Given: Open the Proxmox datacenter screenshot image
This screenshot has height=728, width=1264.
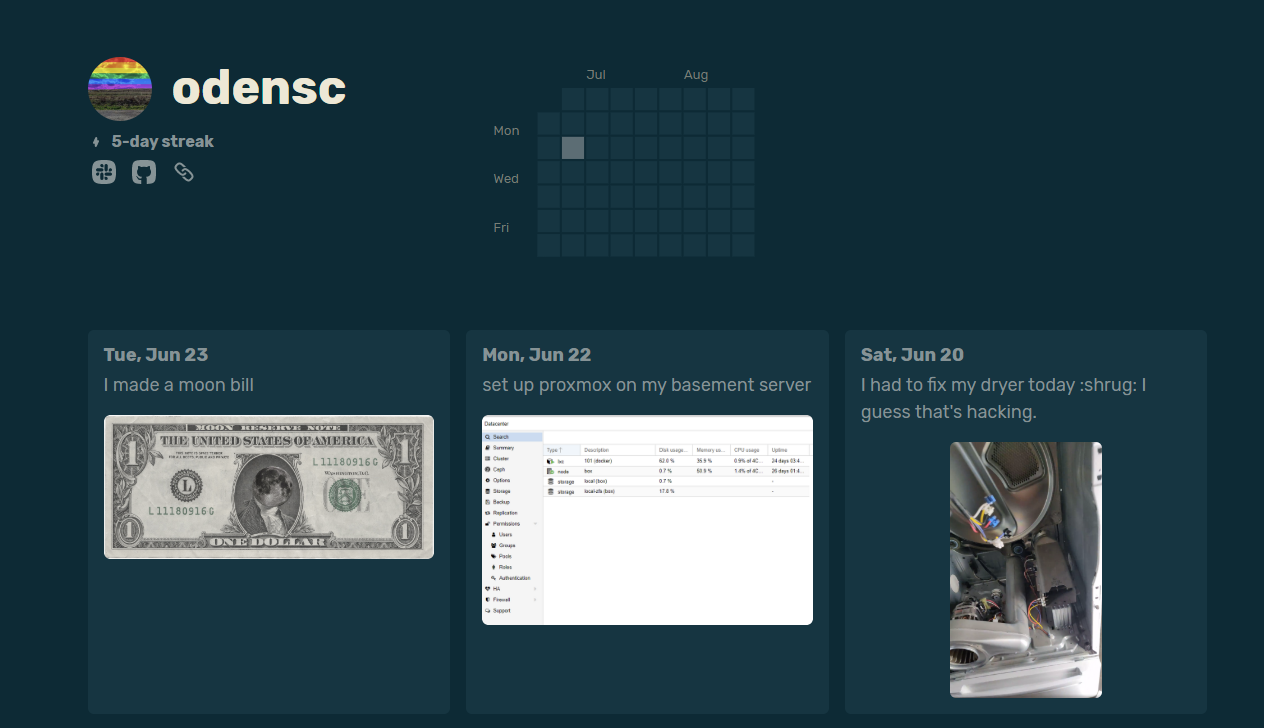Looking at the screenshot, I should tap(647, 520).
